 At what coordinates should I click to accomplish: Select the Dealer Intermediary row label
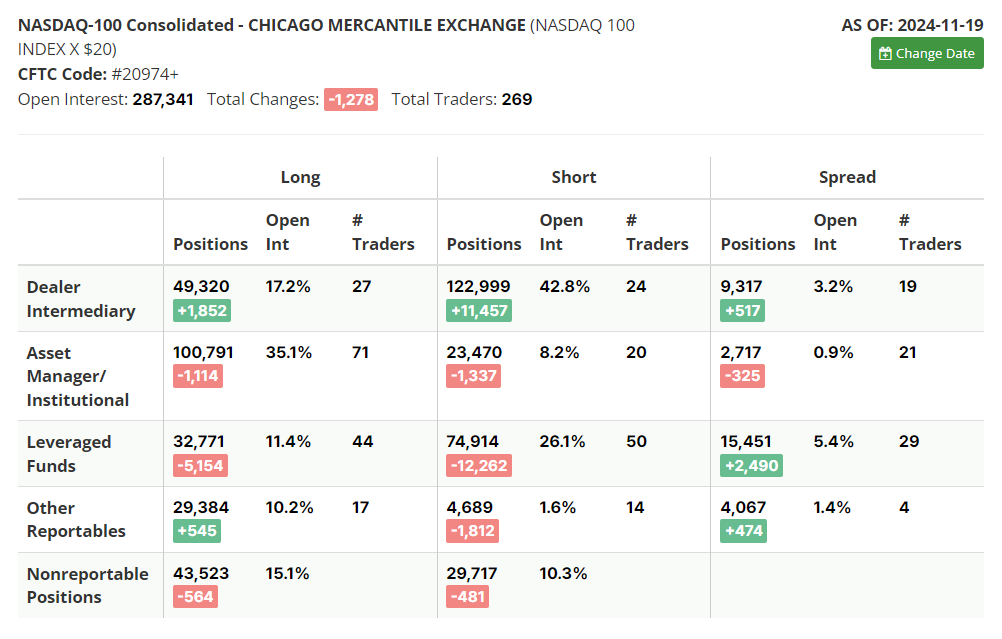pos(81,299)
